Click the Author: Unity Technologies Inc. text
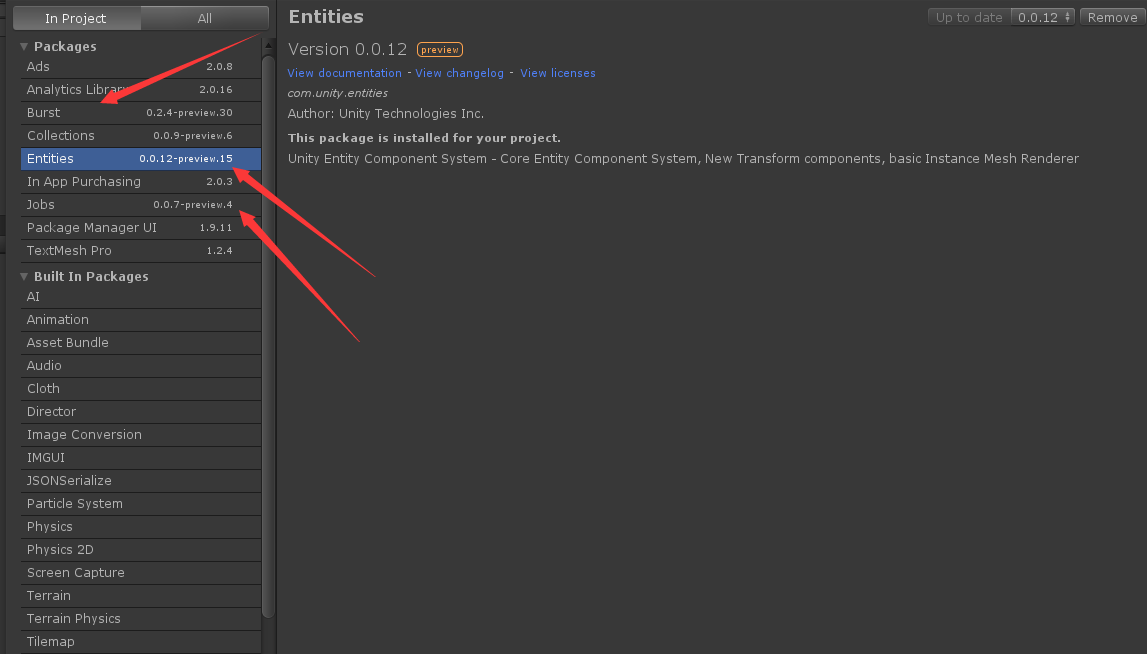Screen dimensions: 1147x654 pos(386,114)
